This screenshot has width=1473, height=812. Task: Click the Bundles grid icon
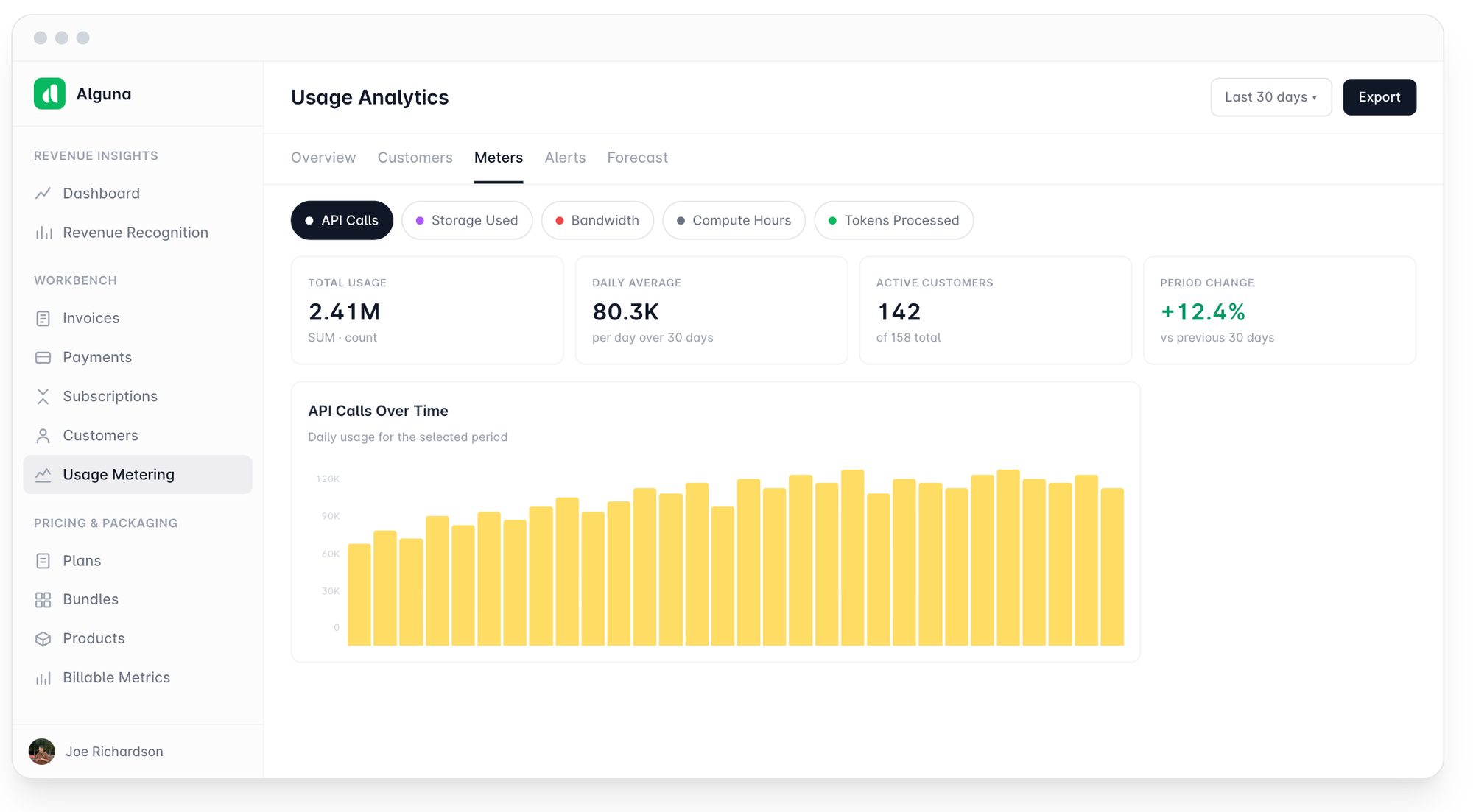click(43, 599)
